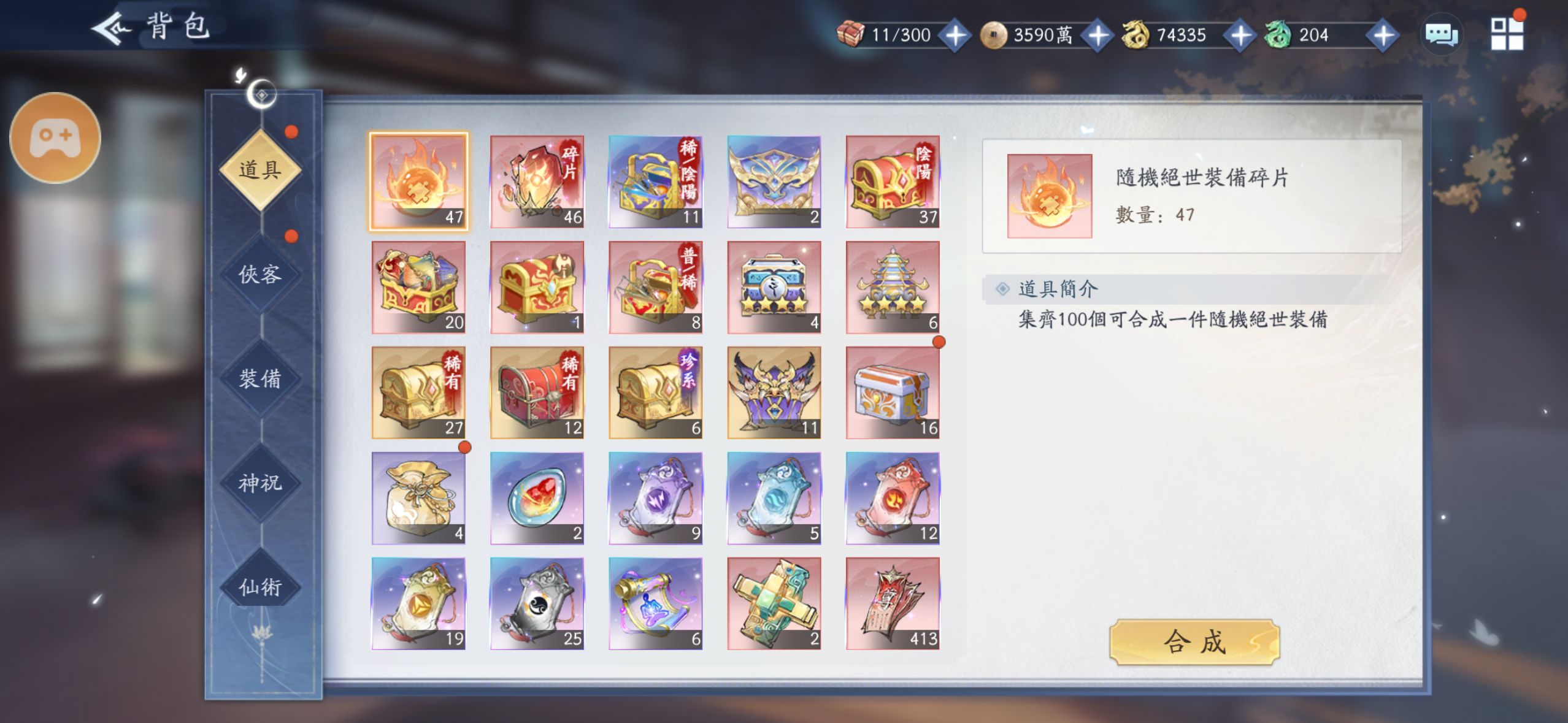Screen dimensions: 1568x723
Task: Select the red talisman item with 413
Action: click(893, 603)
